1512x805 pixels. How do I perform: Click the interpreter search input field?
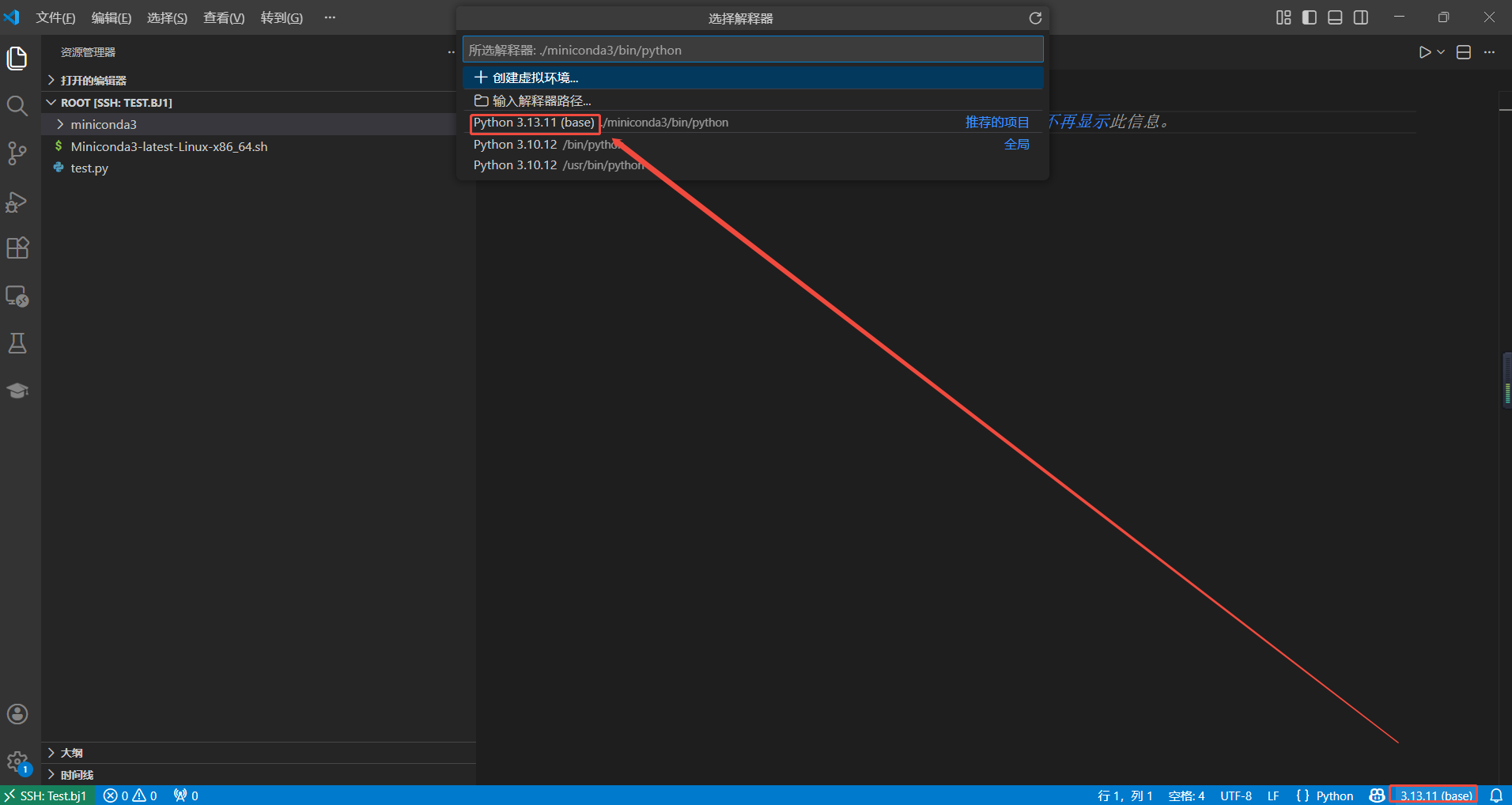coord(751,51)
